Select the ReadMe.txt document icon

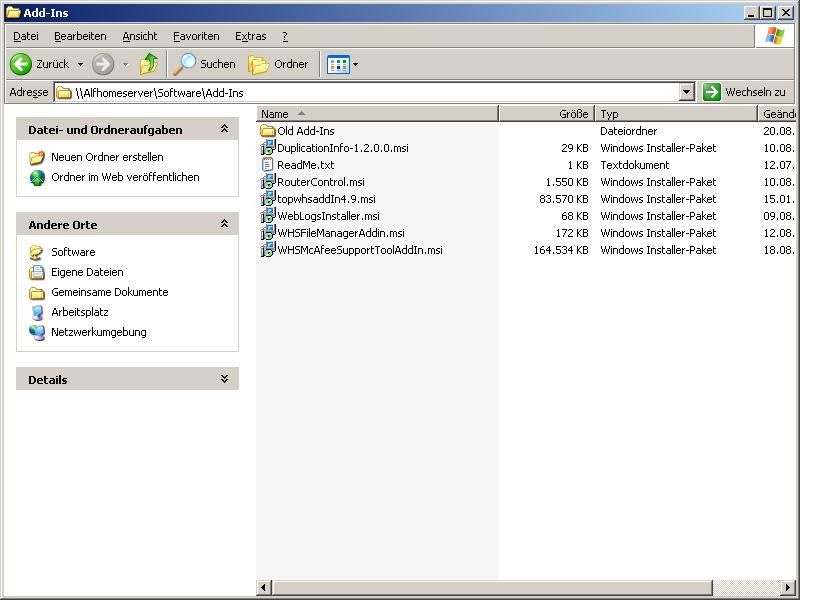[x=267, y=165]
